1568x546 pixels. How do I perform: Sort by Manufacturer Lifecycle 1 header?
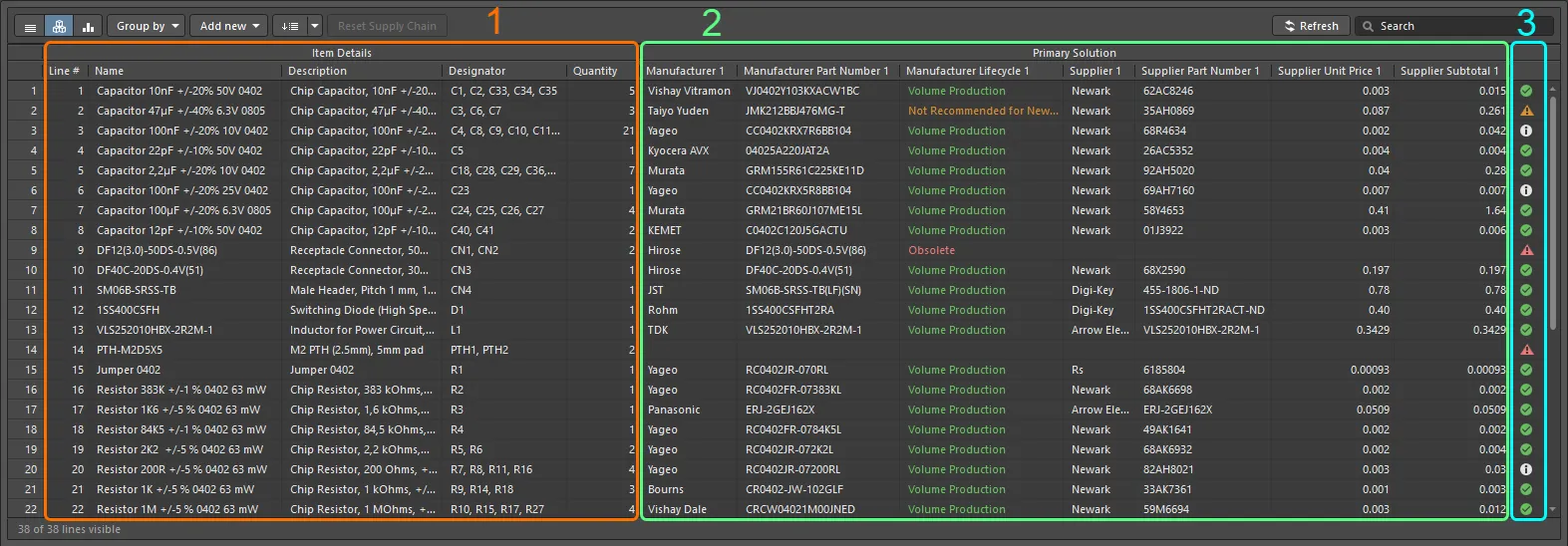click(983, 71)
